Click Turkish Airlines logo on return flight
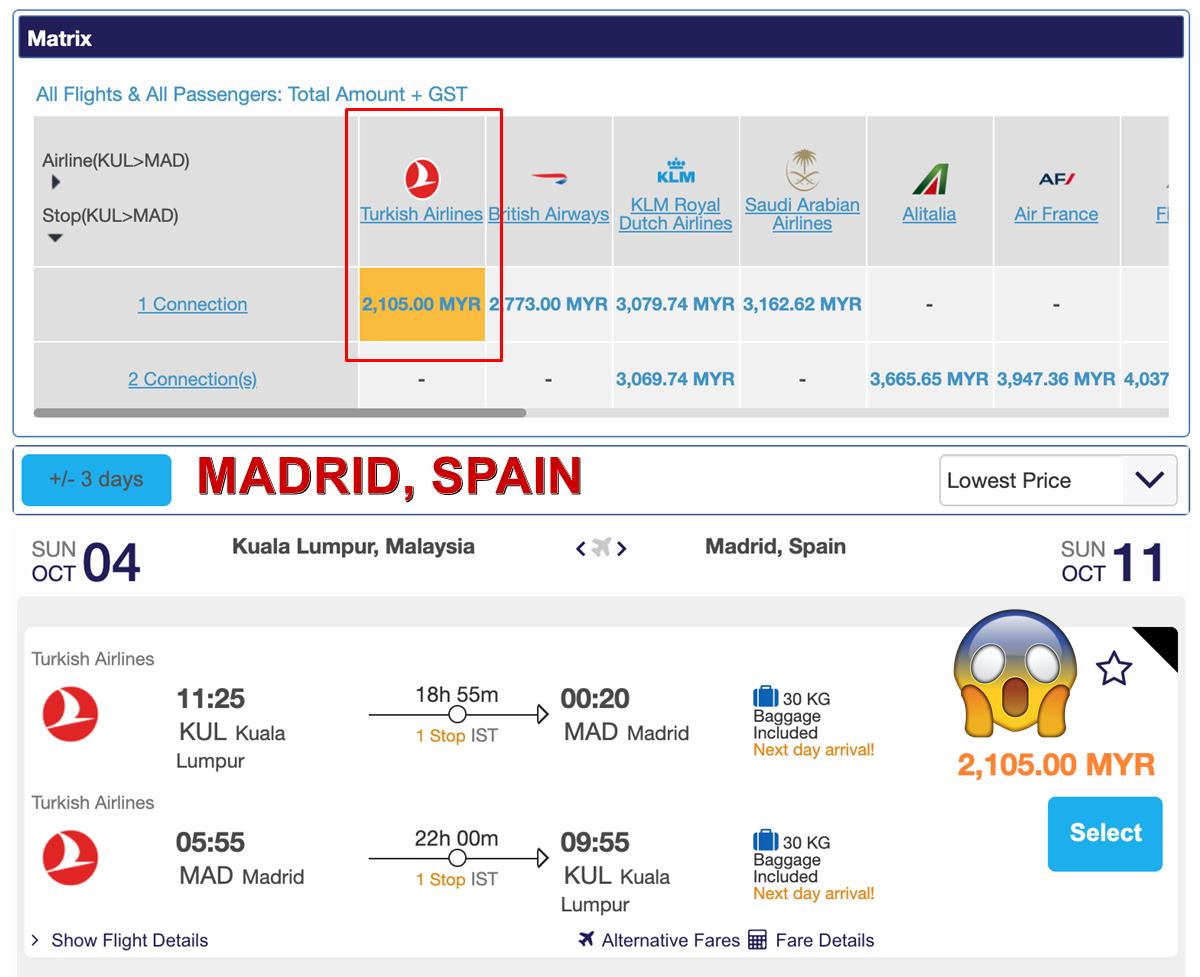 pos(71,858)
